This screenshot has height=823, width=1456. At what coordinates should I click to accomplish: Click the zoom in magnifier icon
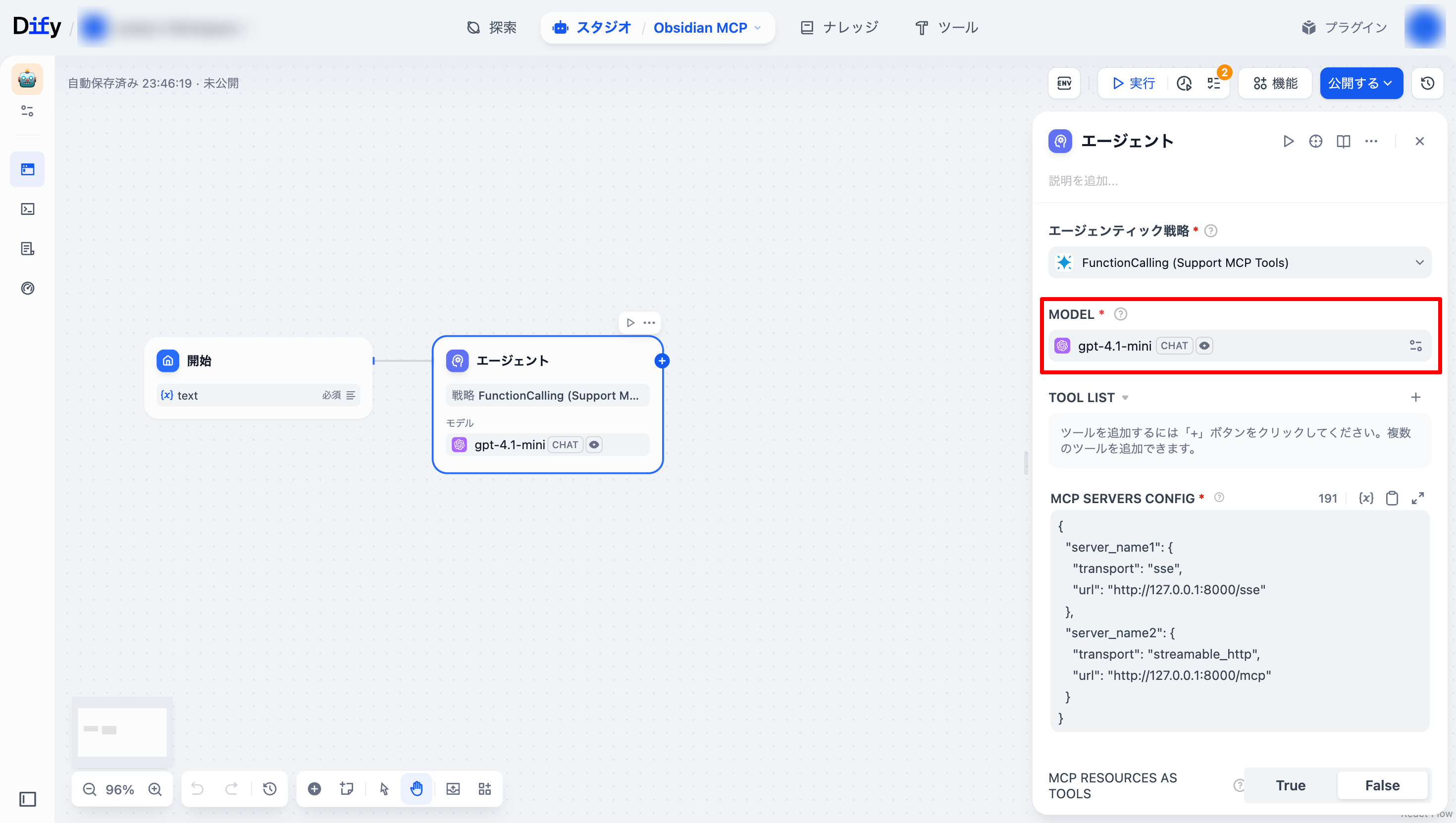click(155, 788)
